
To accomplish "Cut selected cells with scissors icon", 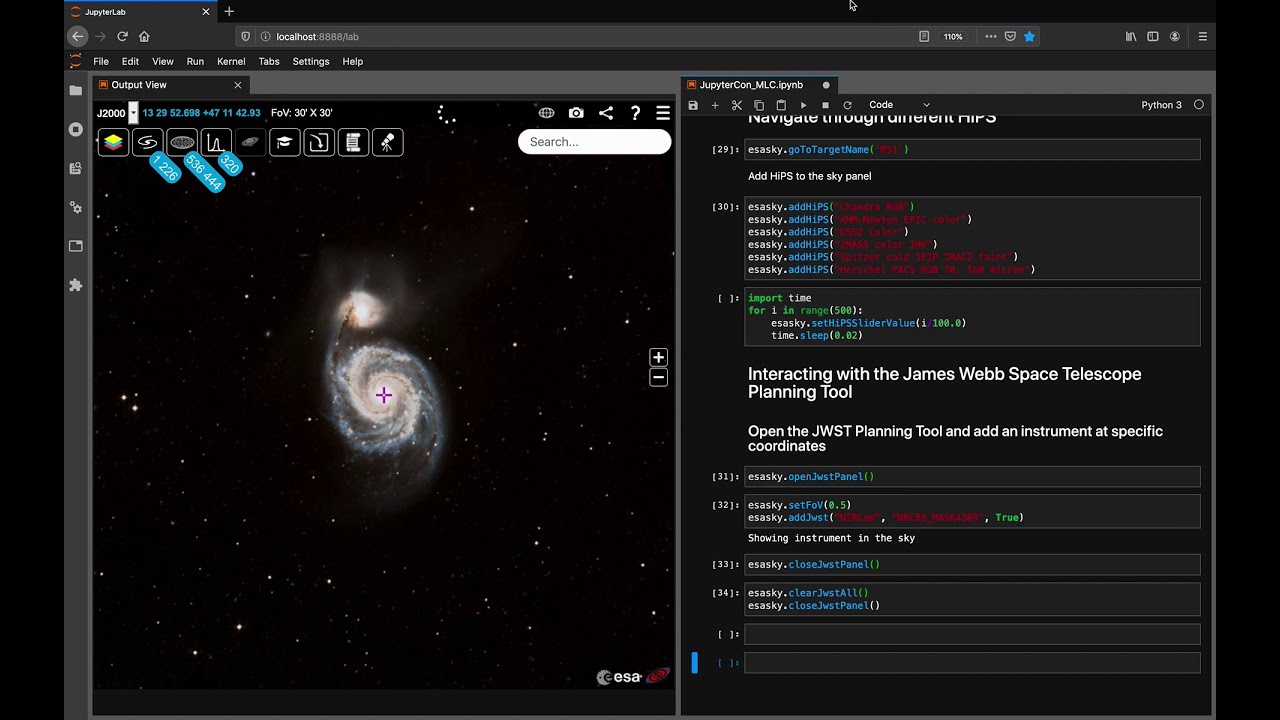I will click(x=737, y=105).
